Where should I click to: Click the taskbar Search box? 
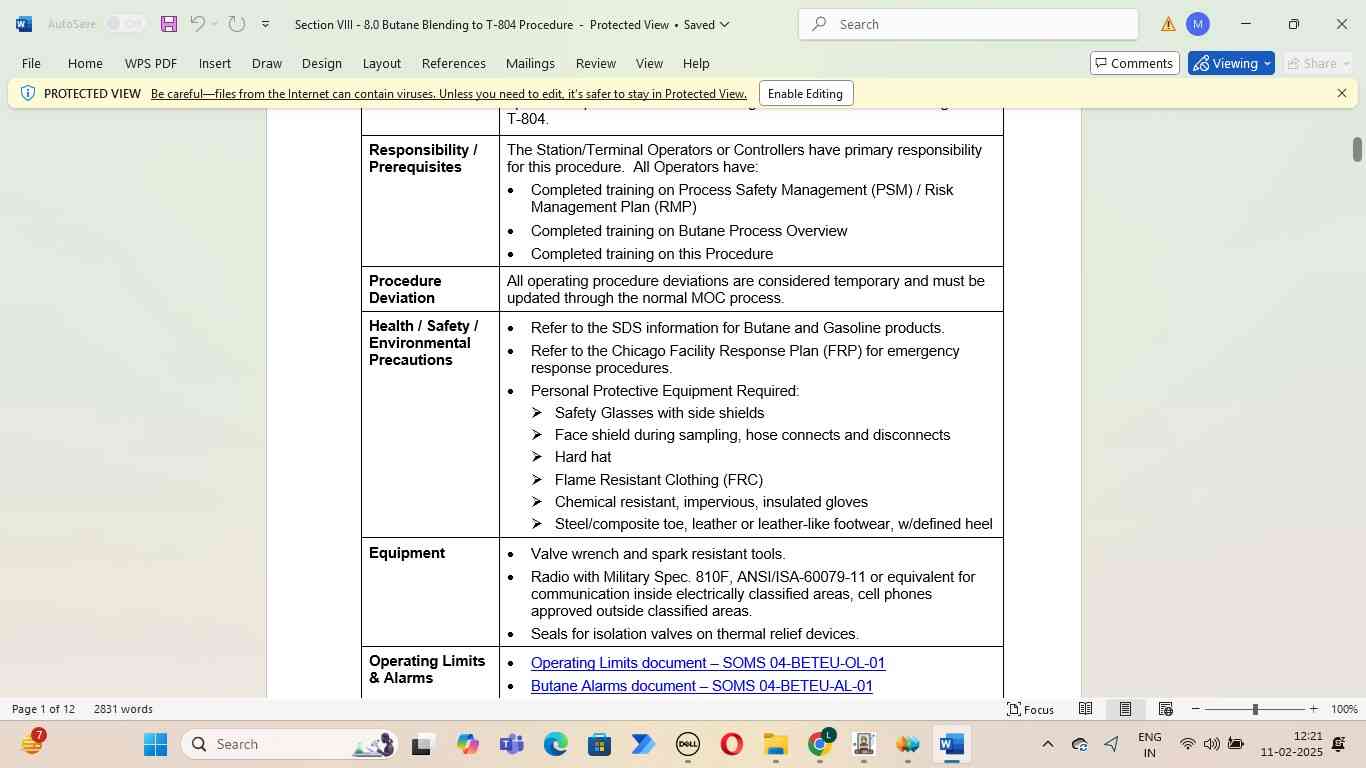point(290,744)
